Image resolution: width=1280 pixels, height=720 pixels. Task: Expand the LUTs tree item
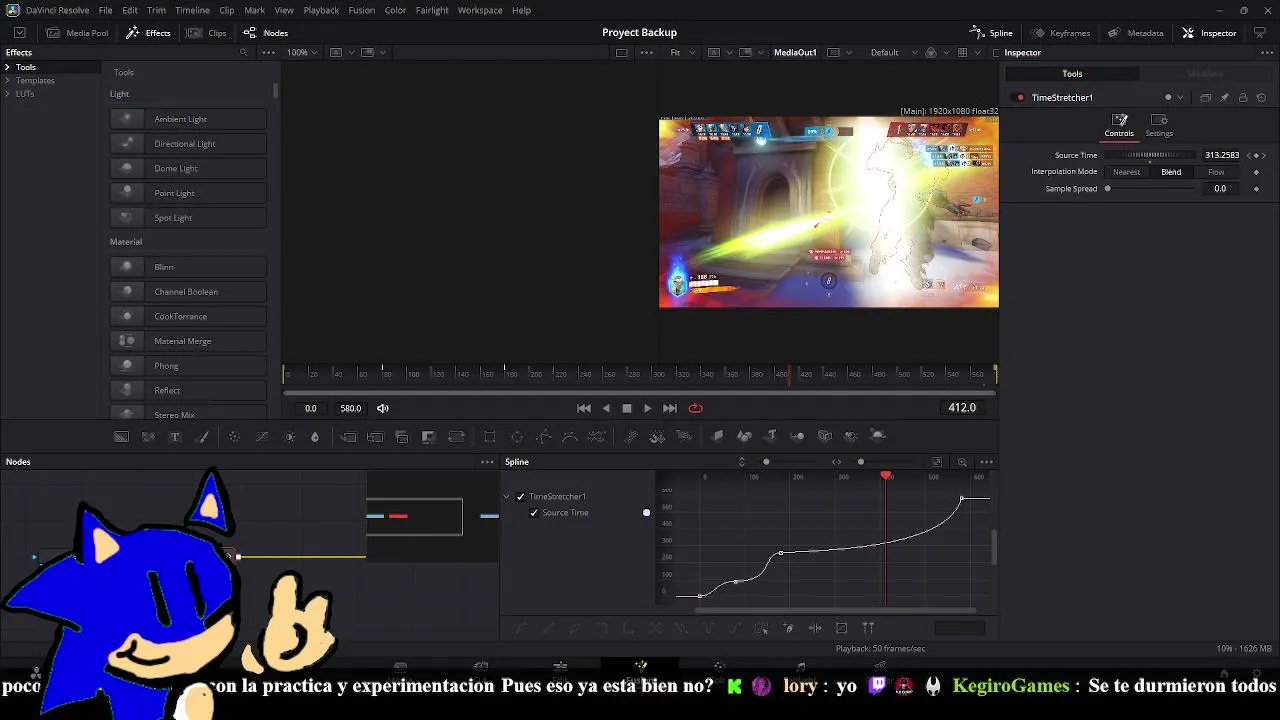pos(7,94)
